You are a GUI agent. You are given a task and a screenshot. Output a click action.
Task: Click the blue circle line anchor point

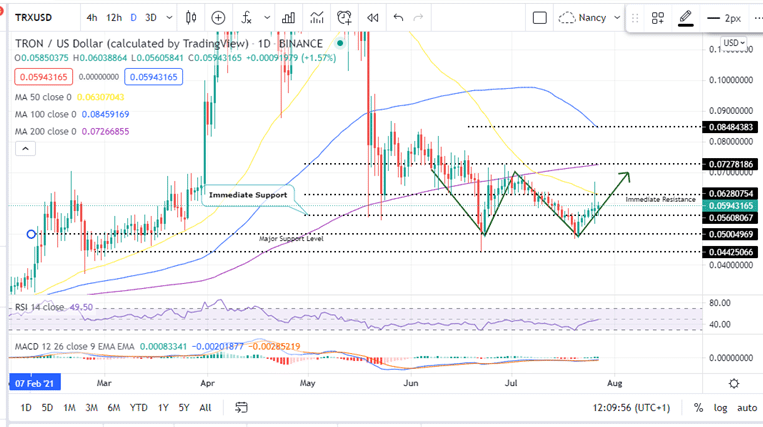(x=31, y=234)
